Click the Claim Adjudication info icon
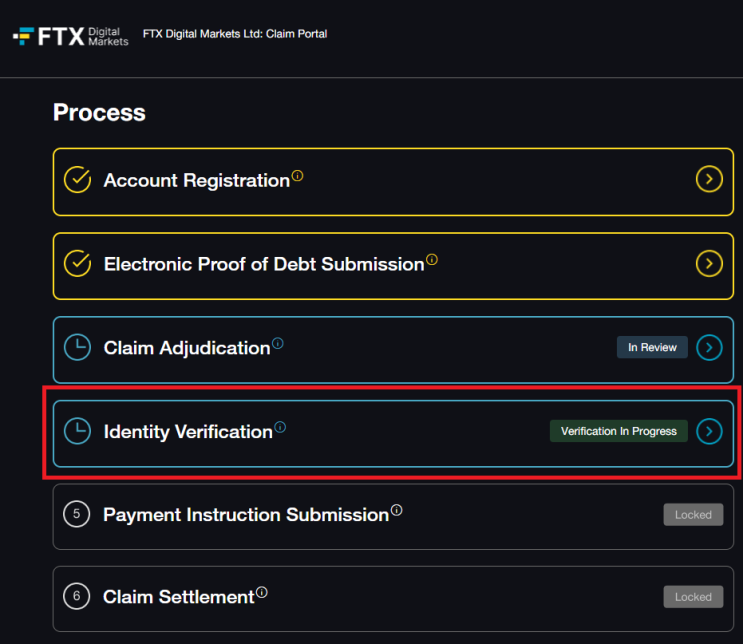The image size is (743, 644). tap(278, 343)
